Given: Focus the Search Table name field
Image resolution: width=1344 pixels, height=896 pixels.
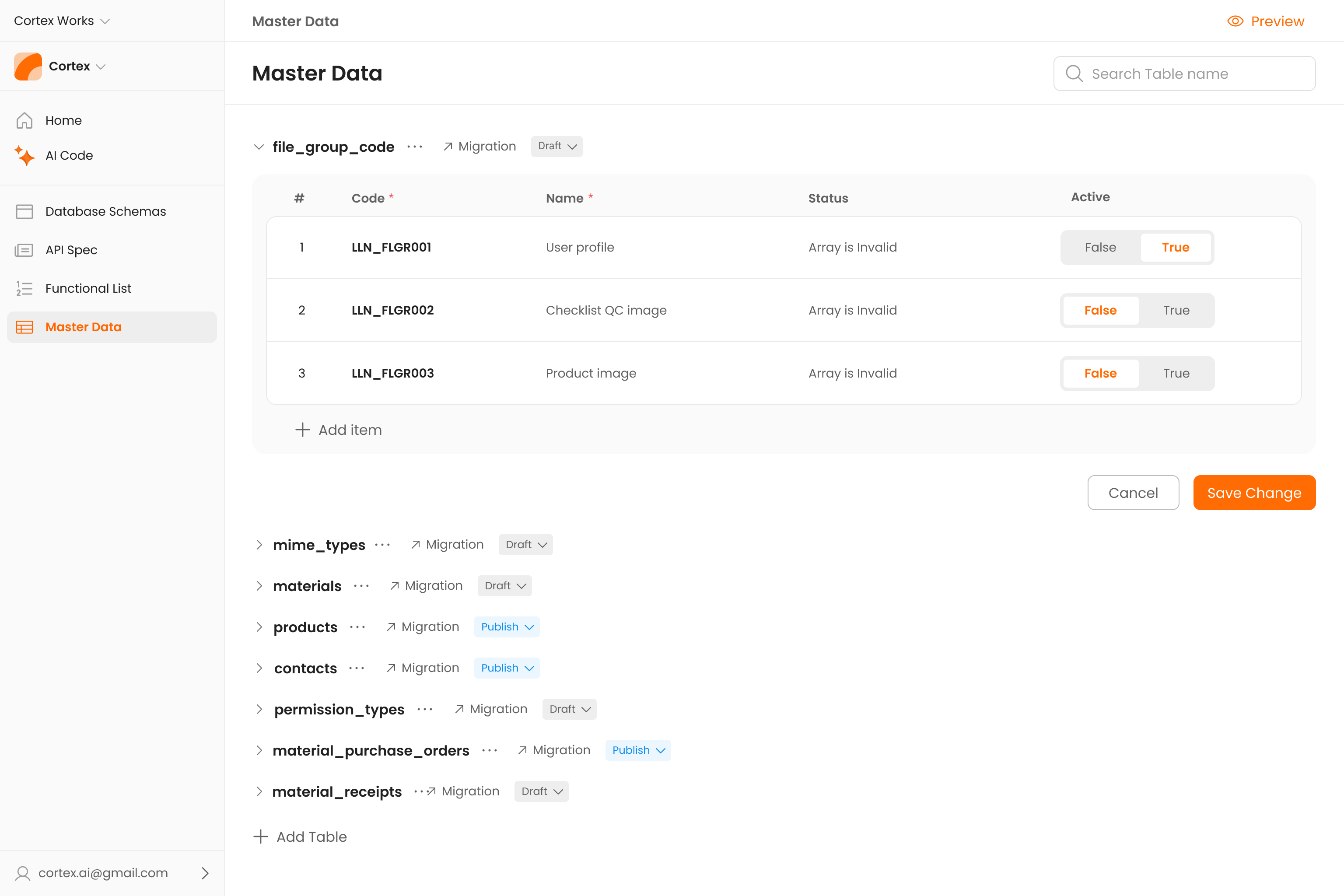Looking at the screenshot, I should click(1184, 73).
